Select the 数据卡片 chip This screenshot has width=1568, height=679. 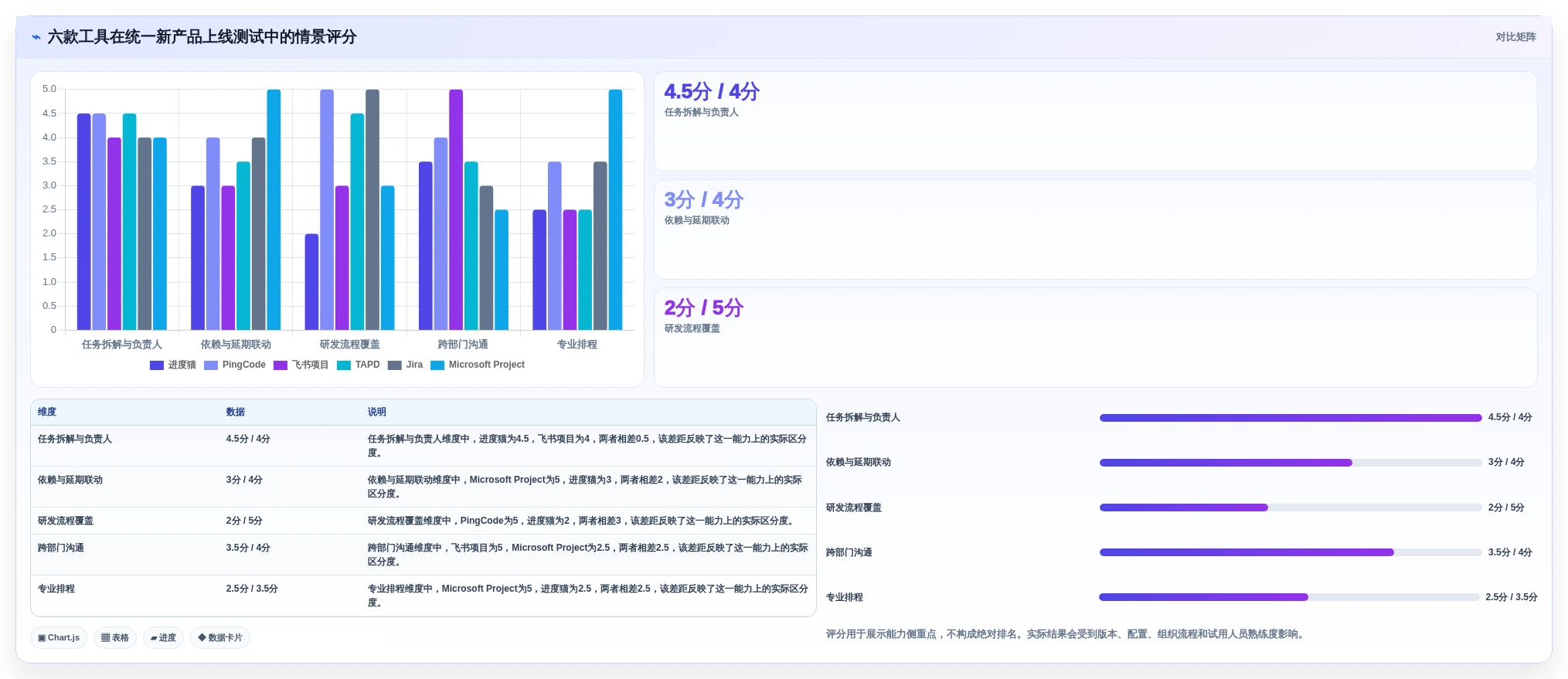pos(220,637)
